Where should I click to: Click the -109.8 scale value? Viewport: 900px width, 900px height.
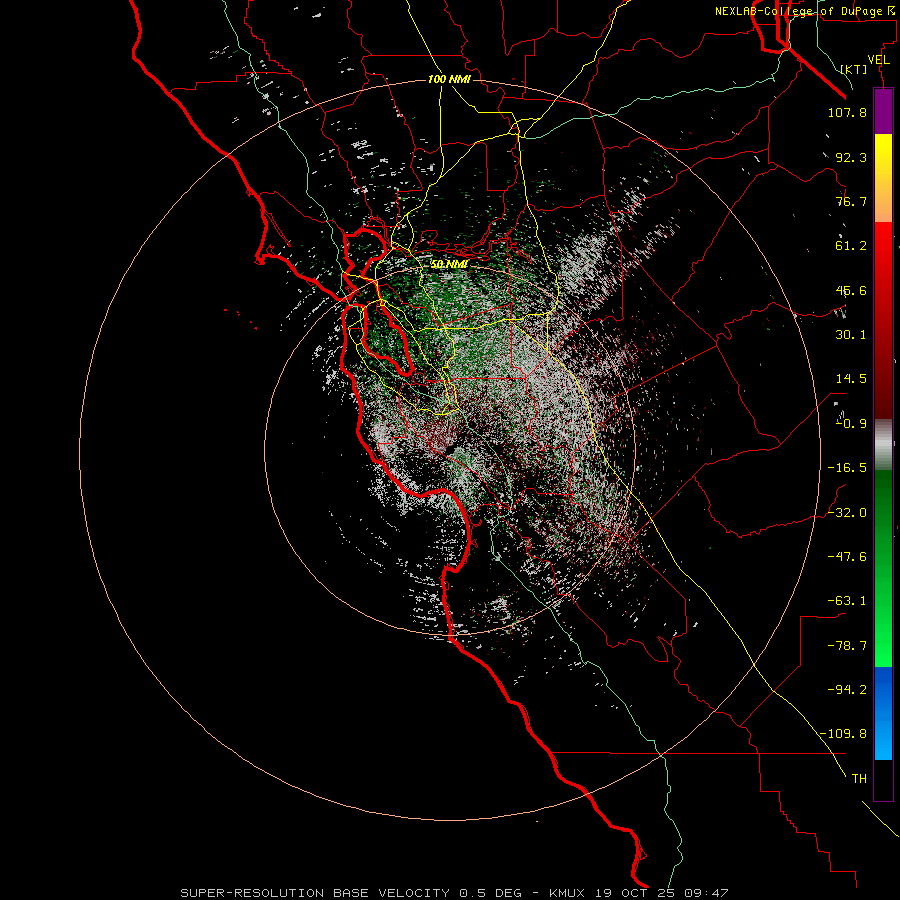click(x=843, y=734)
